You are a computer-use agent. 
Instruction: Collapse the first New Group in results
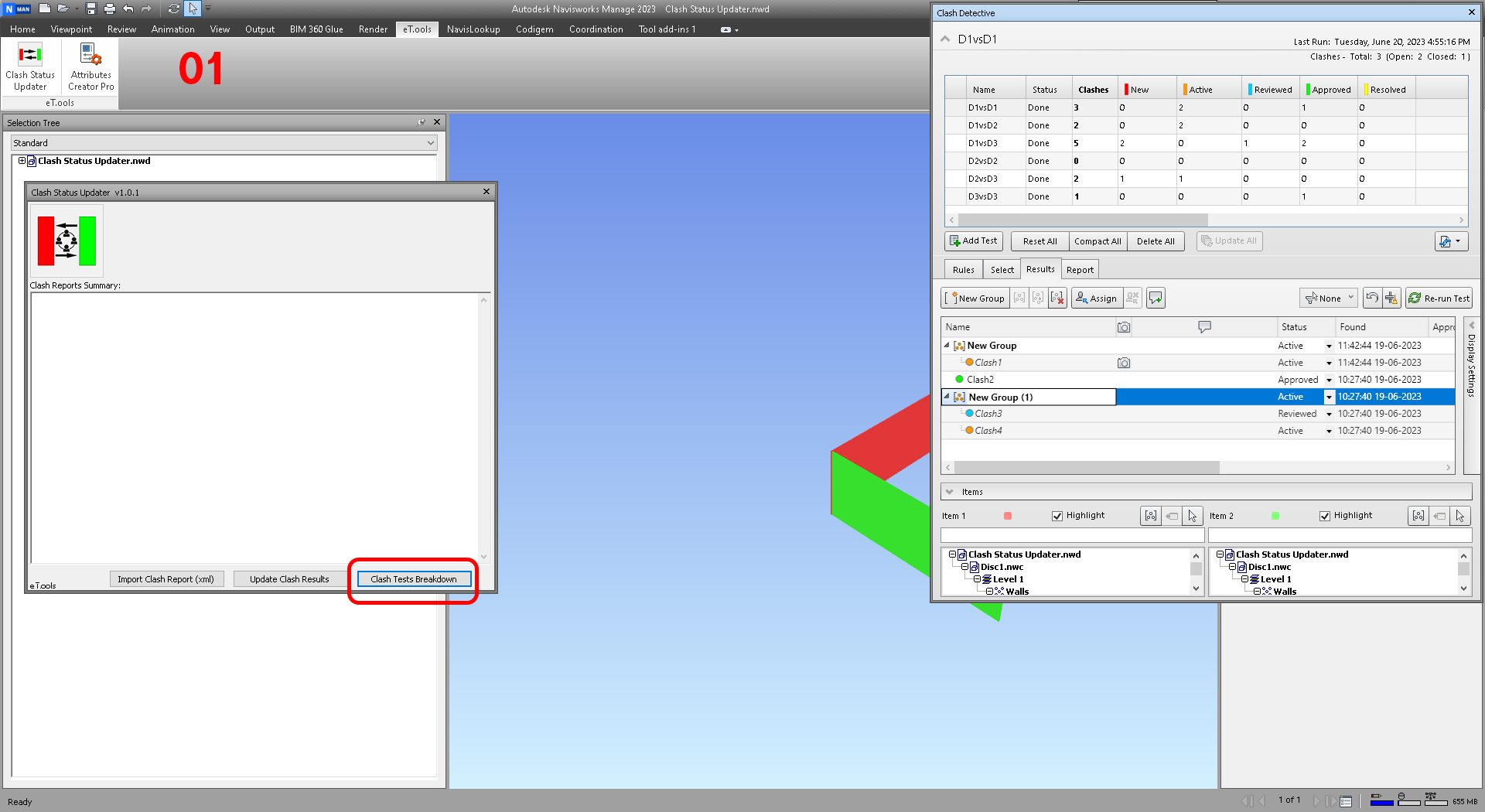click(947, 346)
